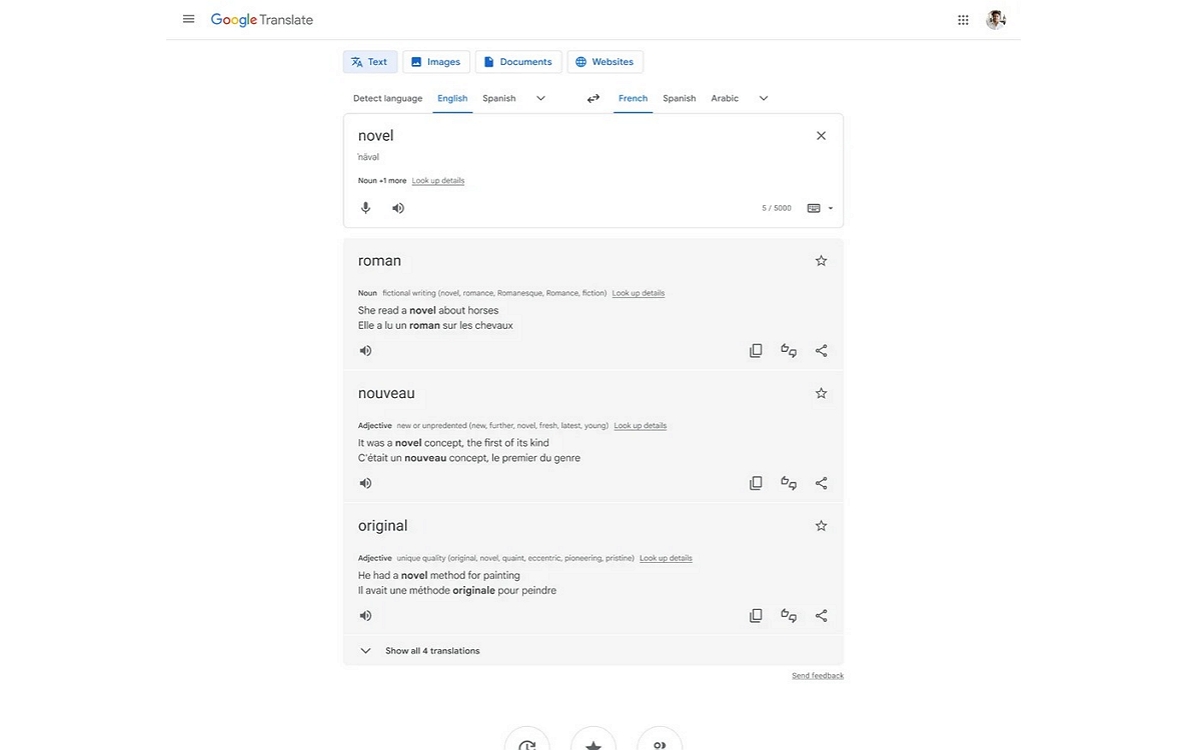Screen dimensions: 1200x750
Task: Listen to pronunciation of the source text
Action: 398,208
